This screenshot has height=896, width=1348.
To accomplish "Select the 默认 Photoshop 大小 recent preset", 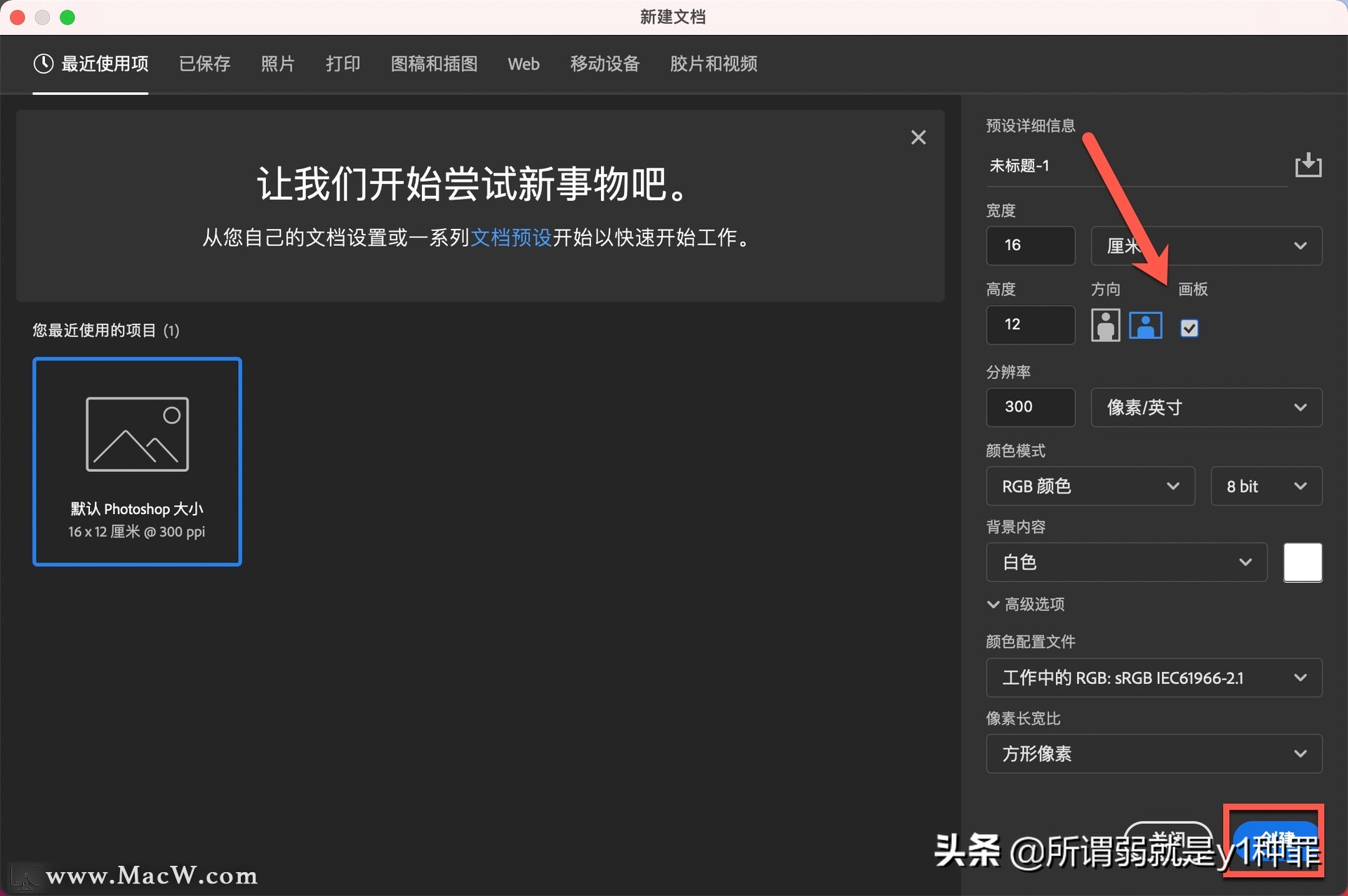I will coord(136,461).
